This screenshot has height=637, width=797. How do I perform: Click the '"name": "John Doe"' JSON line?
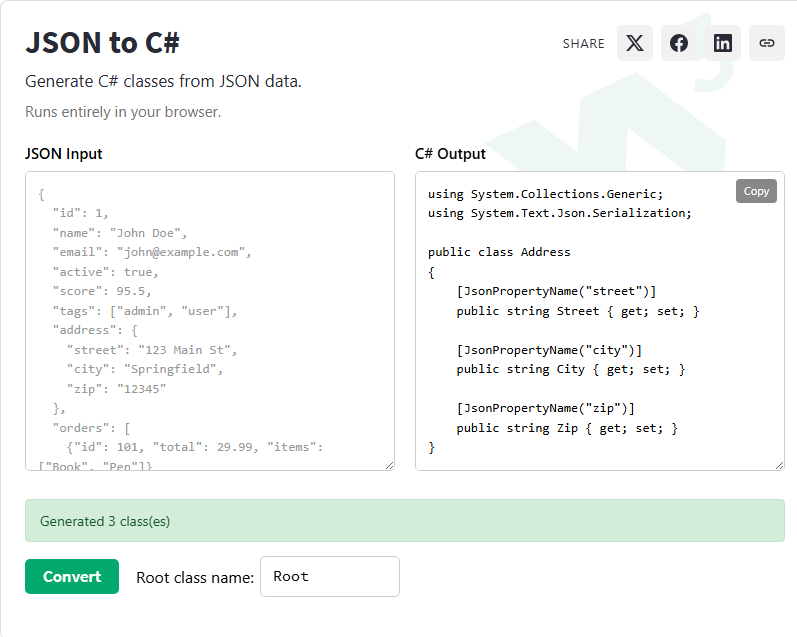(x=120, y=233)
